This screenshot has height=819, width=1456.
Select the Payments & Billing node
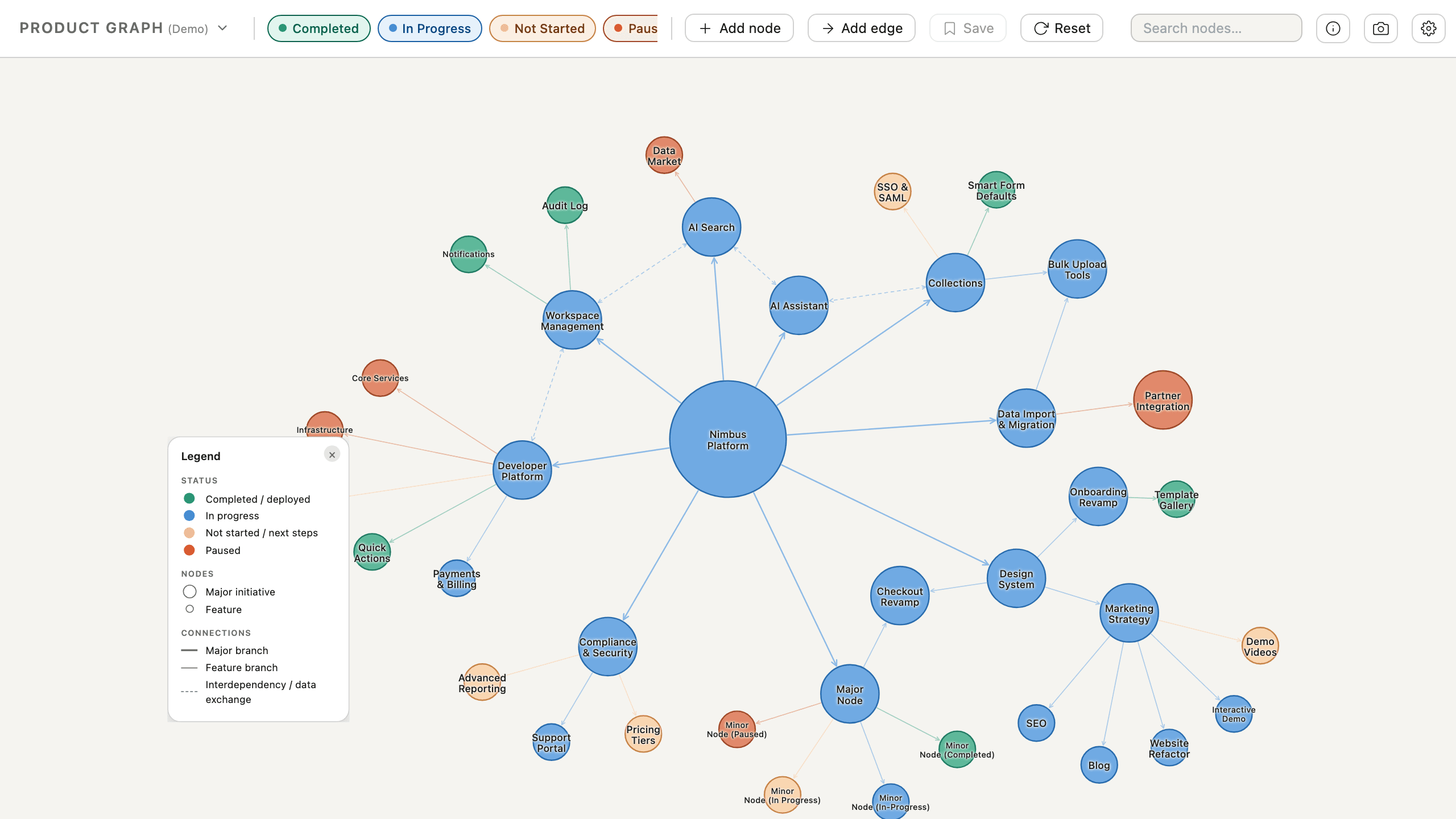[x=457, y=578]
